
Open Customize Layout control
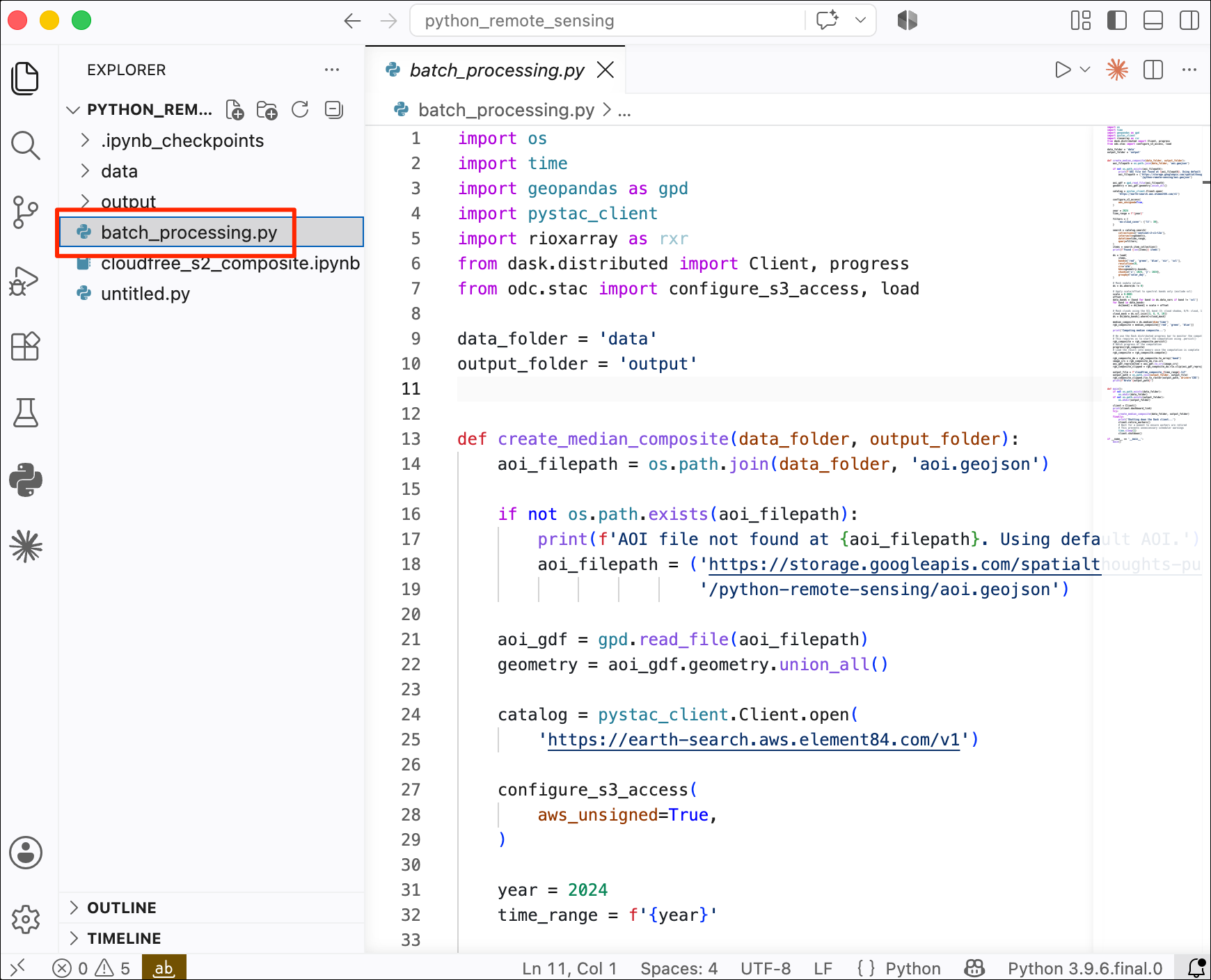pos(1081,20)
